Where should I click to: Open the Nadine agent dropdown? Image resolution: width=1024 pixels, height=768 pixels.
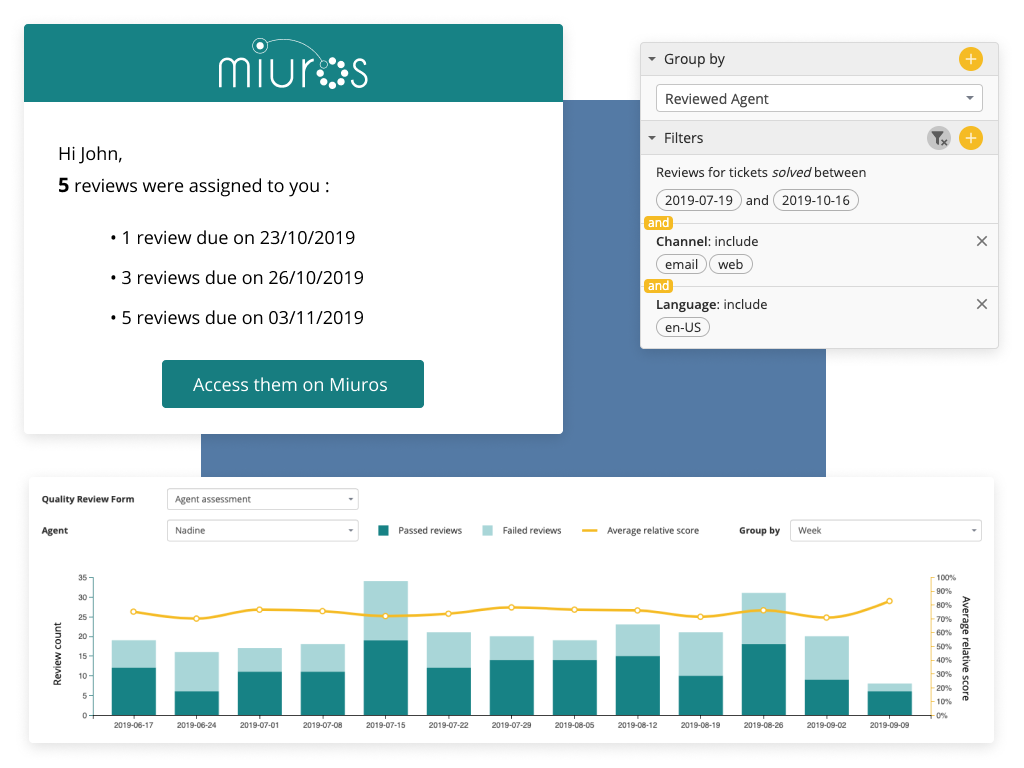262,530
